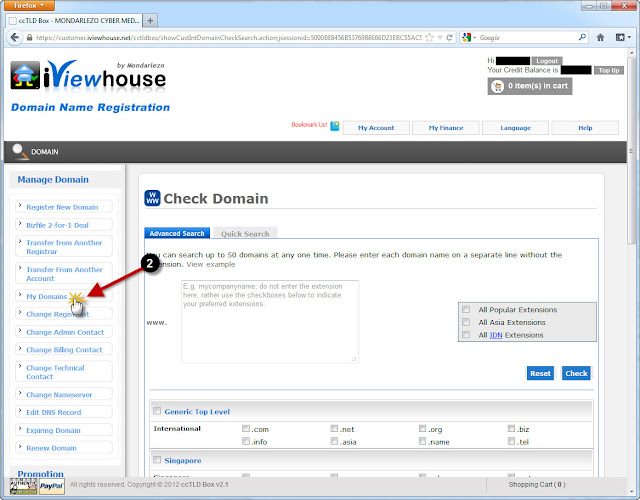The image size is (640, 500).
Task: Tick the .biz extension checkbox
Action: (511, 428)
